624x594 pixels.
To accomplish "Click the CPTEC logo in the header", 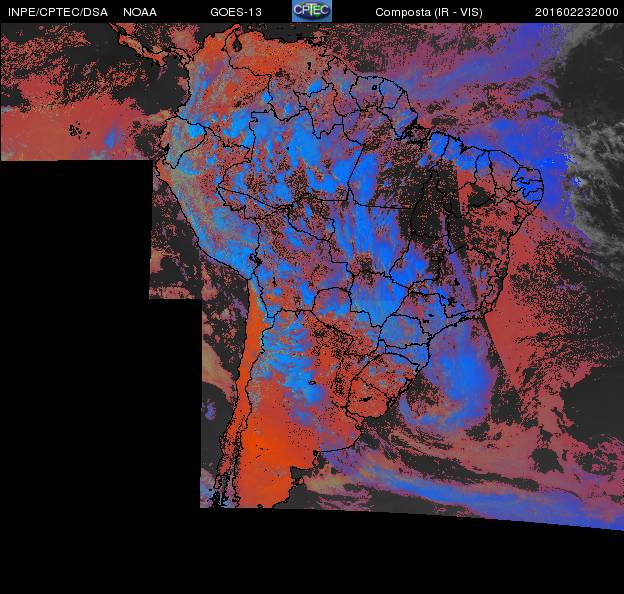I will [311, 11].
